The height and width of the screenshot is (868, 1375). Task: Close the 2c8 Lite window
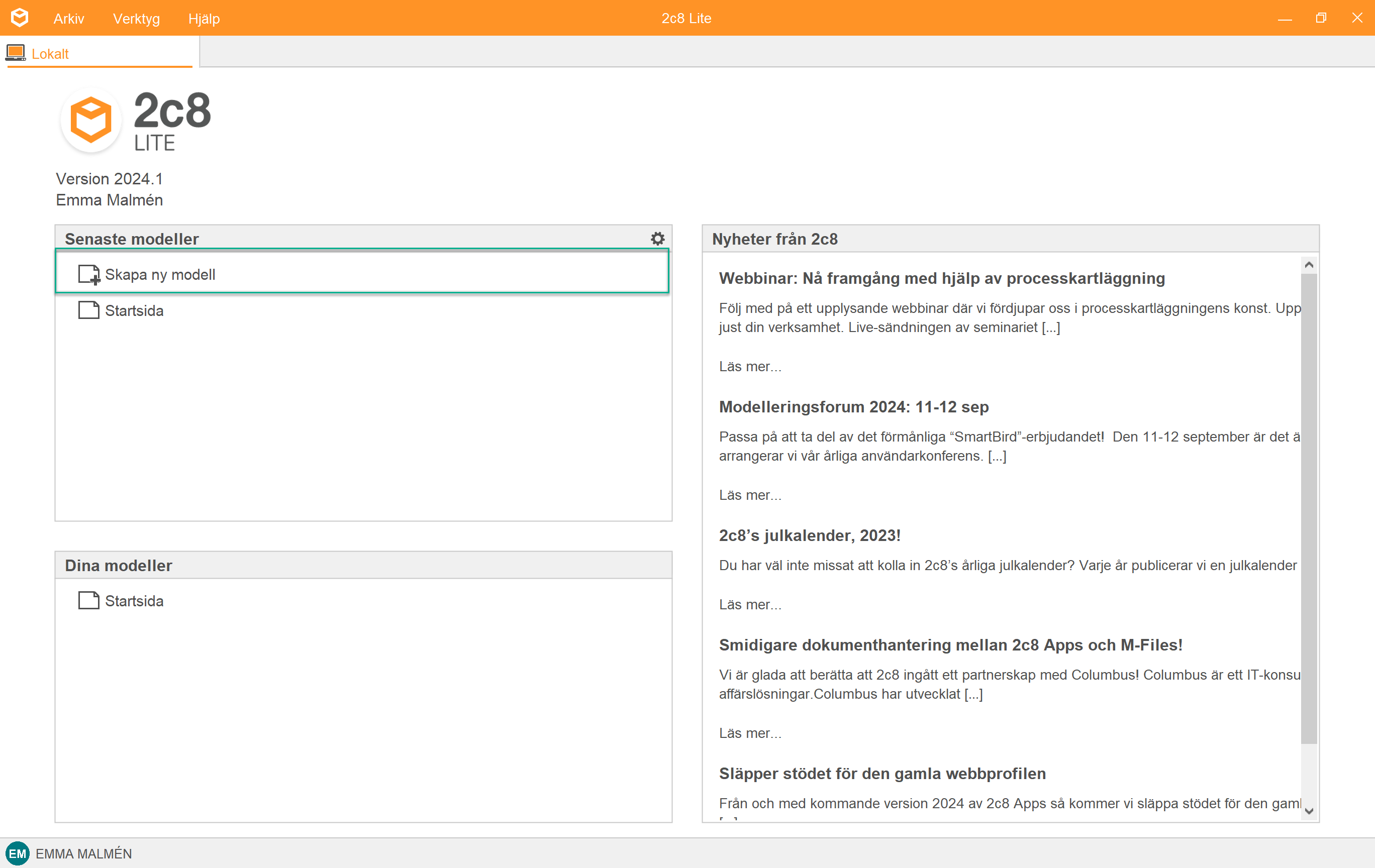pos(1357,18)
